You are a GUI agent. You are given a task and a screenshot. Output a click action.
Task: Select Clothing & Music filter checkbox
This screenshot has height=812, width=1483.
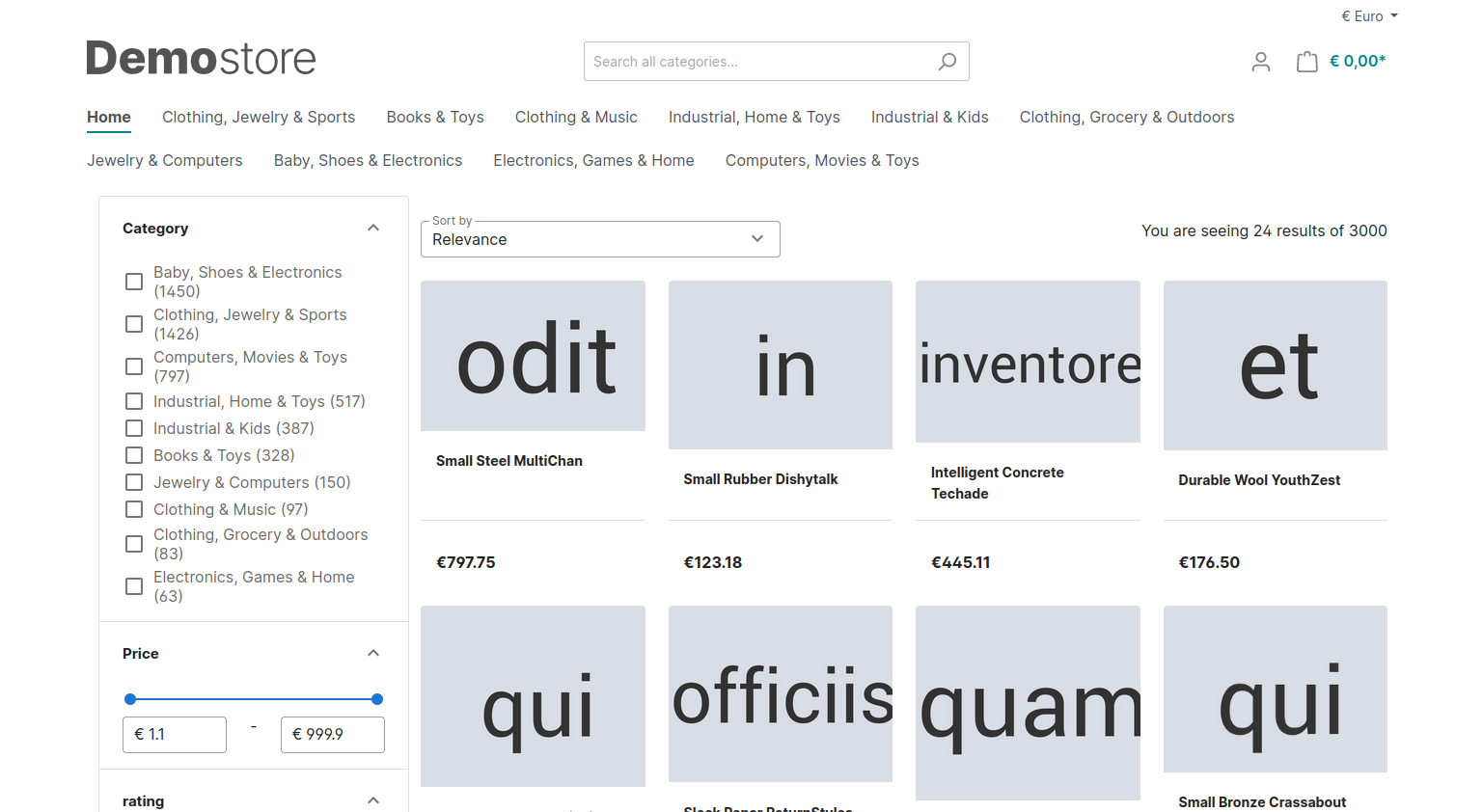(134, 509)
